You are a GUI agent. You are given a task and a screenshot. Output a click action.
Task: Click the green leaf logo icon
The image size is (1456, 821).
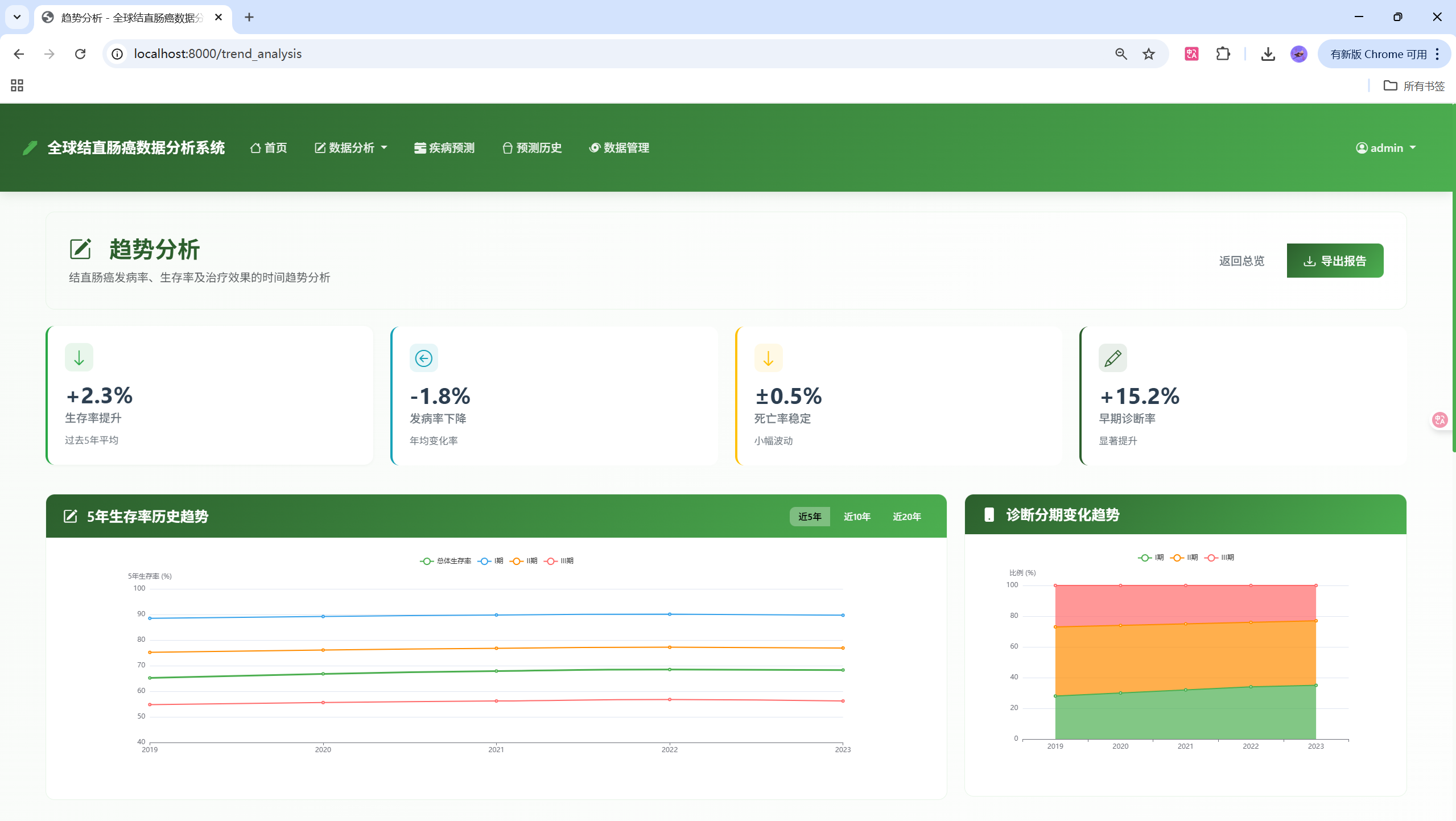(x=30, y=148)
